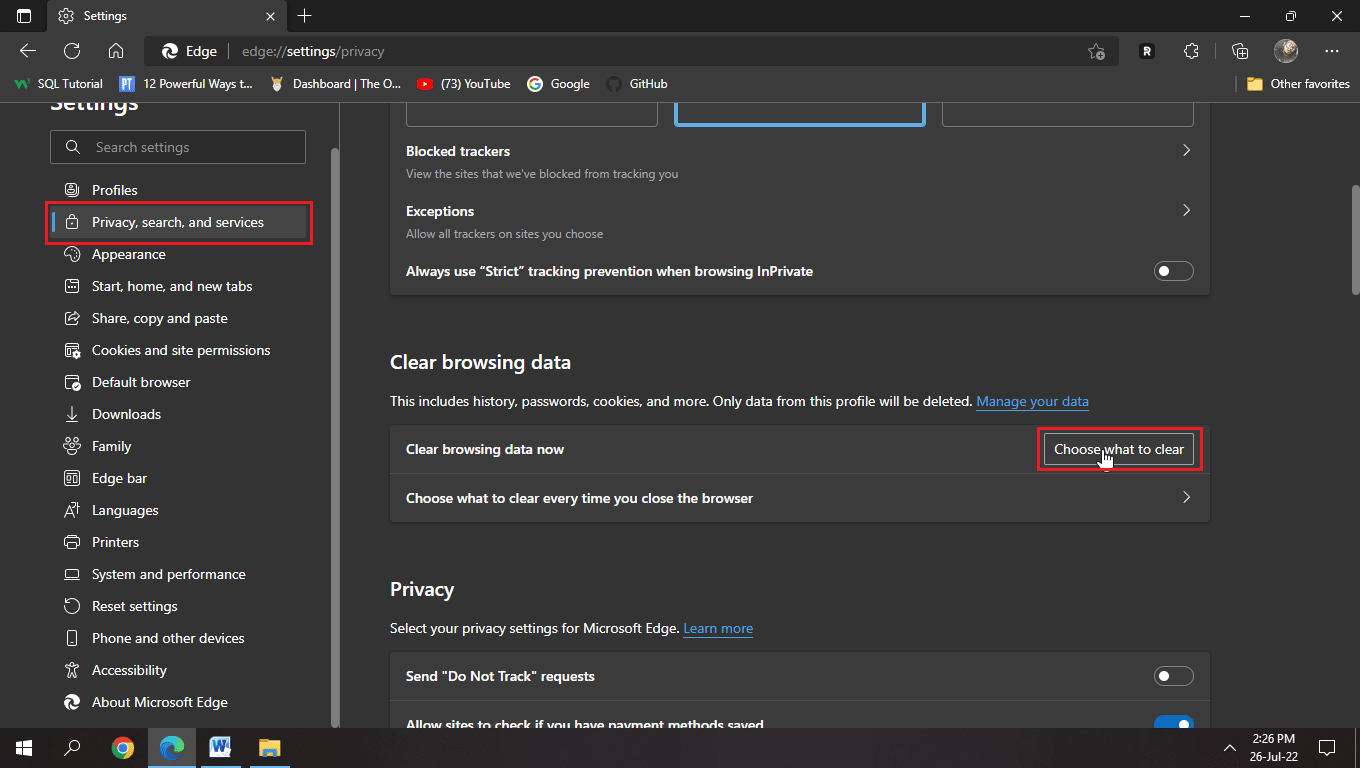Open Languages settings
1360x768 pixels.
[x=178, y=510]
